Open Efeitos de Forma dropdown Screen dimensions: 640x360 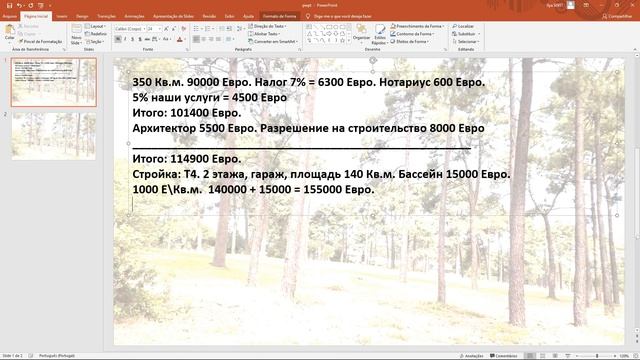tap(409, 42)
